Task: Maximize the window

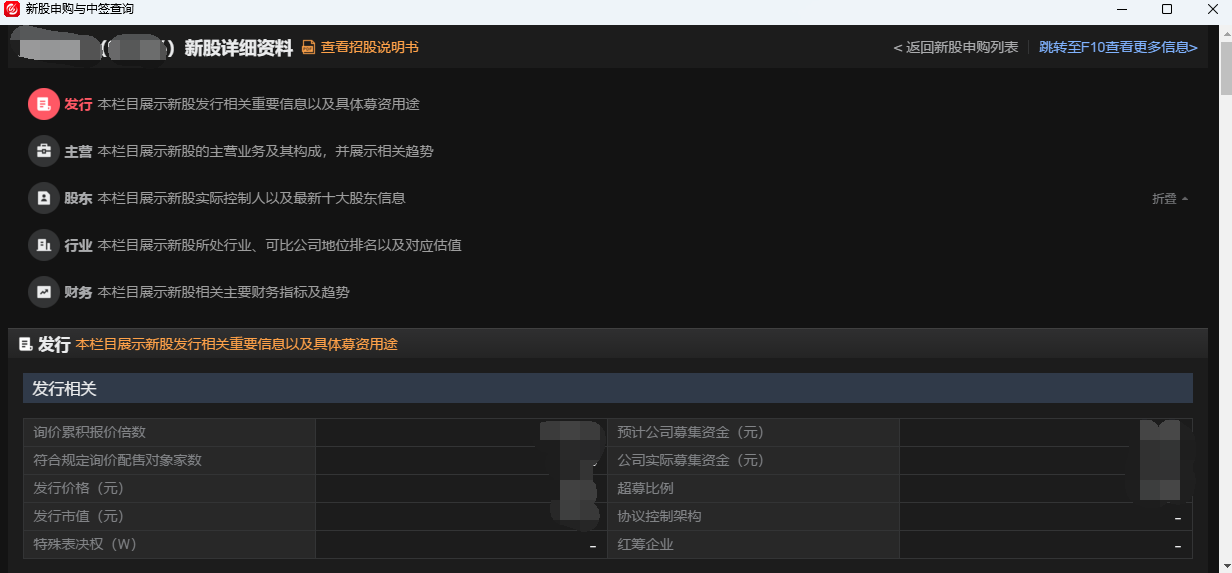Action: coord(1166,9)
